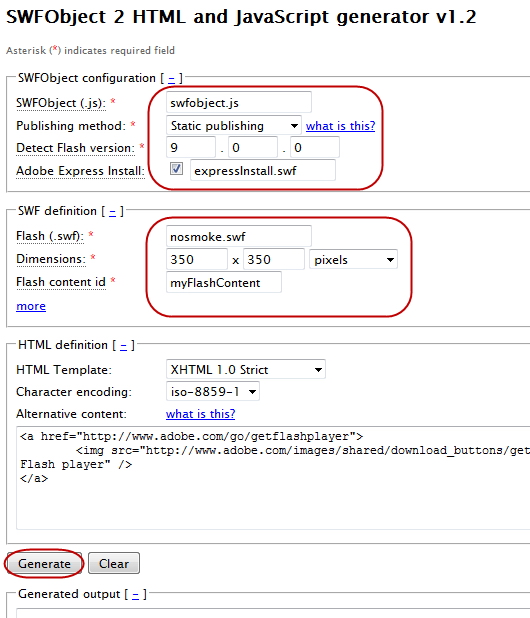The height and width of the screenshot is (618, 530).
Task: Open 'what is this?' link beside Publishing method
Action: pos(340,126)
